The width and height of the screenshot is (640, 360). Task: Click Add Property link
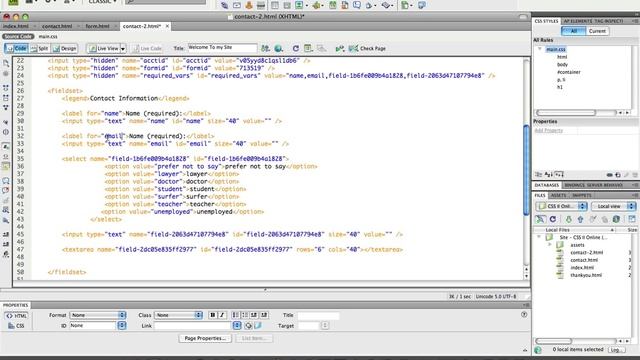(549, 131)
